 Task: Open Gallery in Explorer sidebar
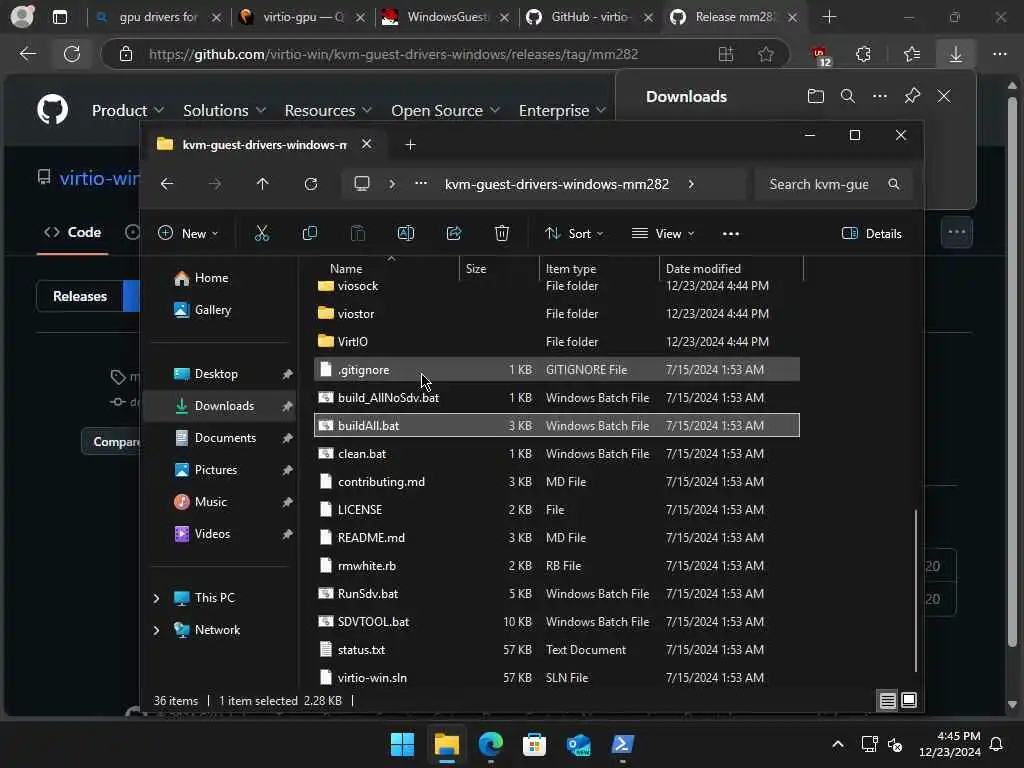pyautogui.click(x=219, y=310)
